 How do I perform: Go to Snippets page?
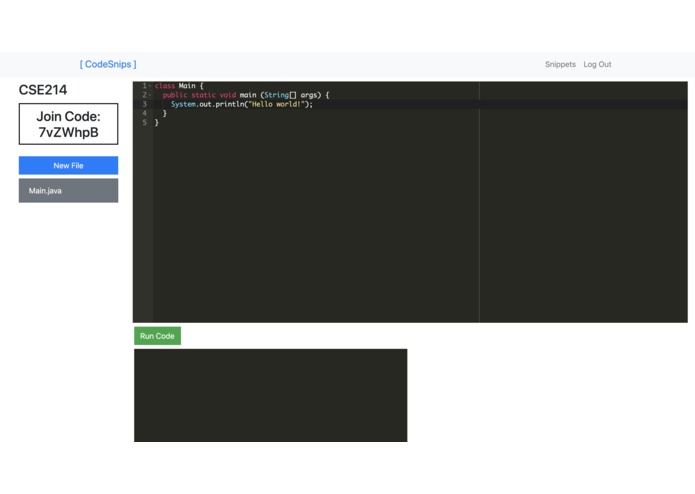click(560, 64)
